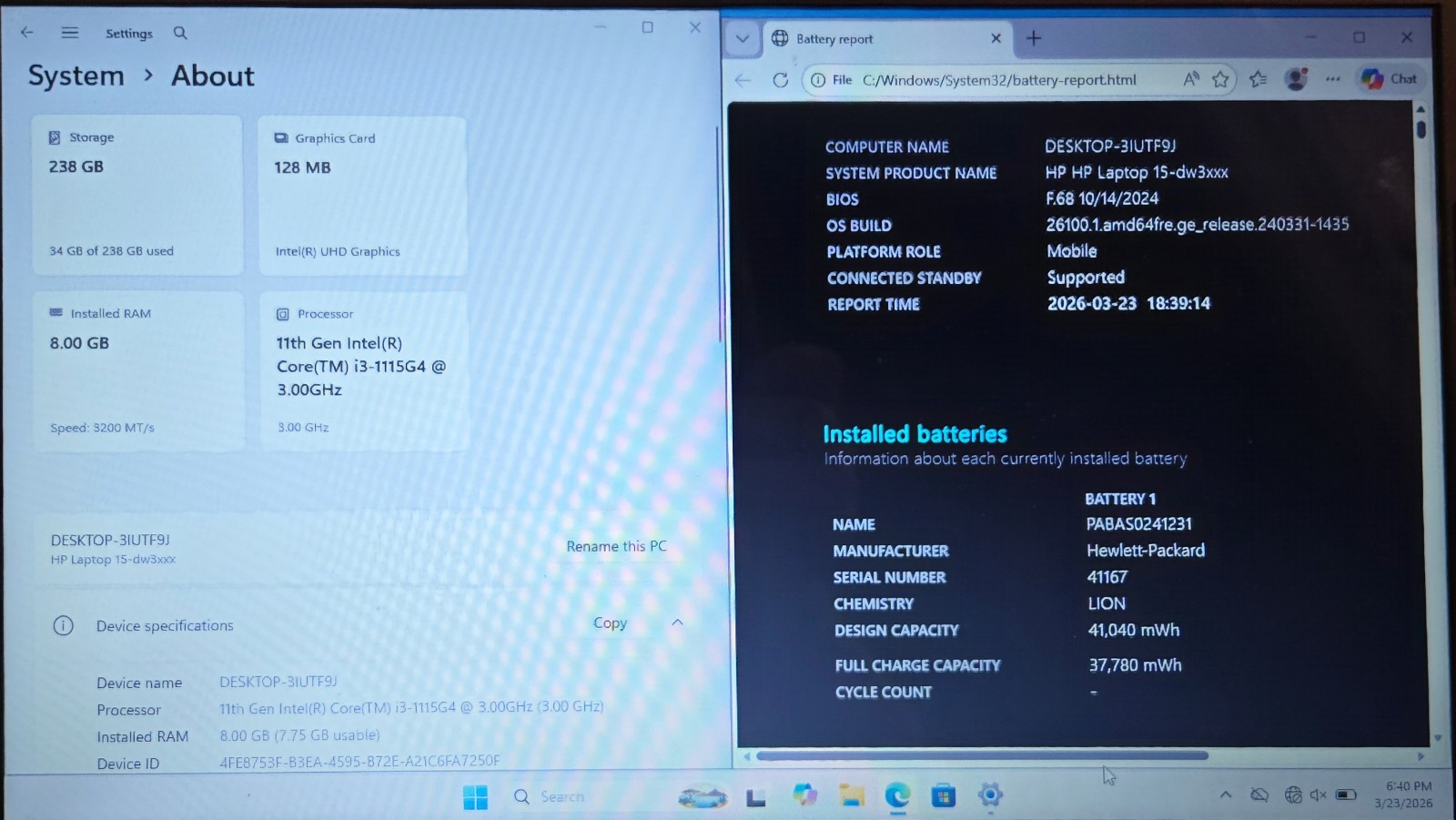Click the Edge horizontal scrollbar thumb

point(982,755)
